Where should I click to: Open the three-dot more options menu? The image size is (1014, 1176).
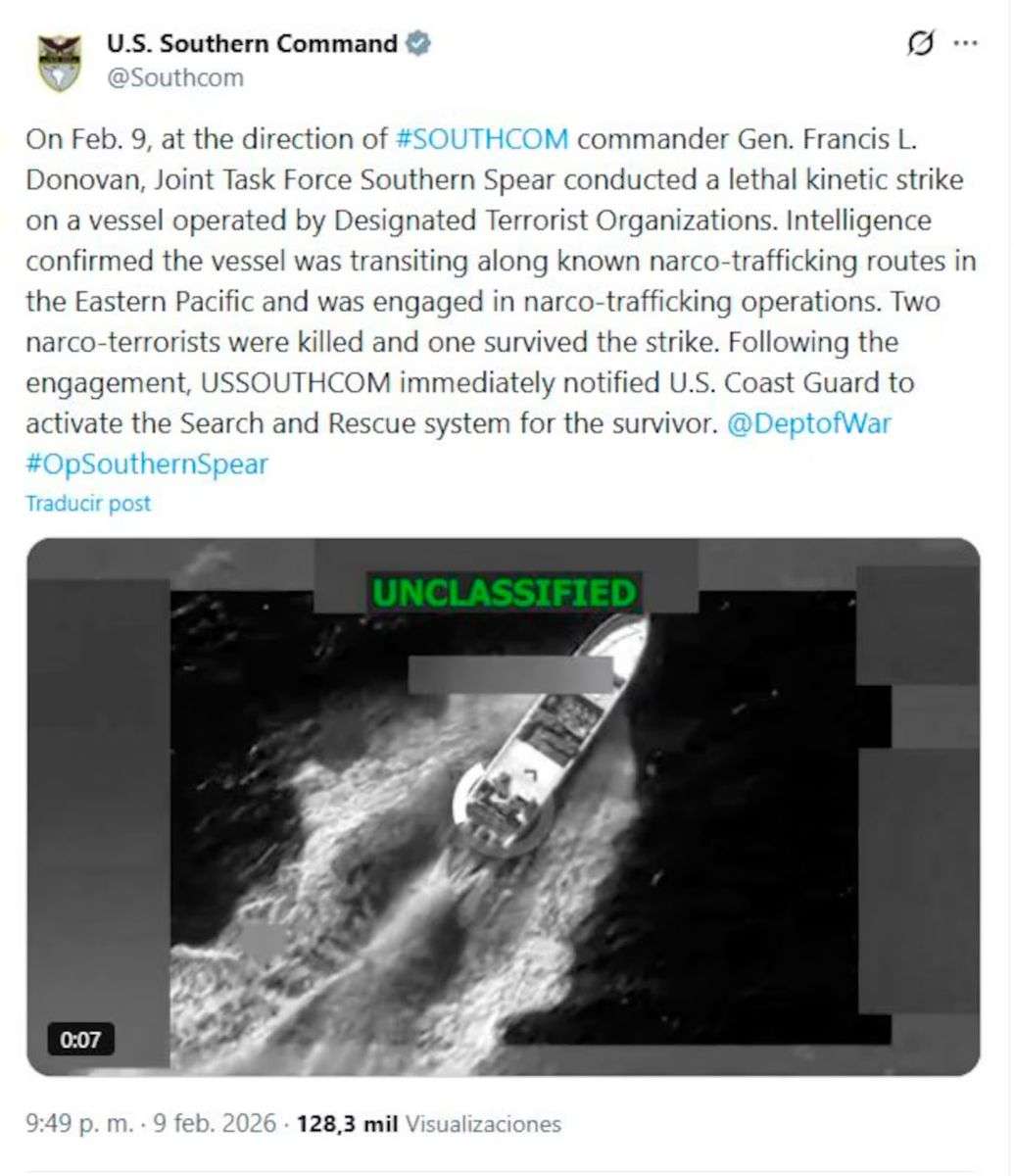click(x=966, y=44)
